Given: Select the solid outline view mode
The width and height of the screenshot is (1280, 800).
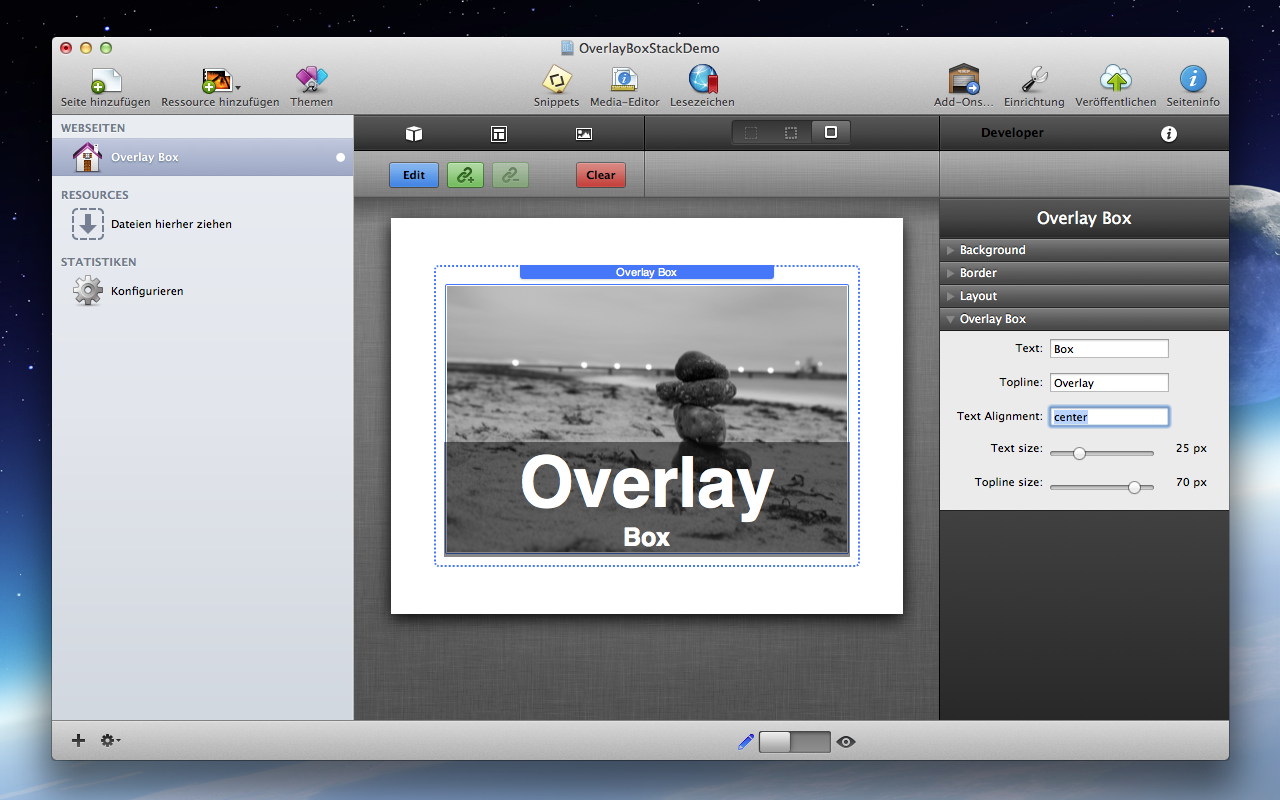Looking at the screenshot, I should [830, 132].
